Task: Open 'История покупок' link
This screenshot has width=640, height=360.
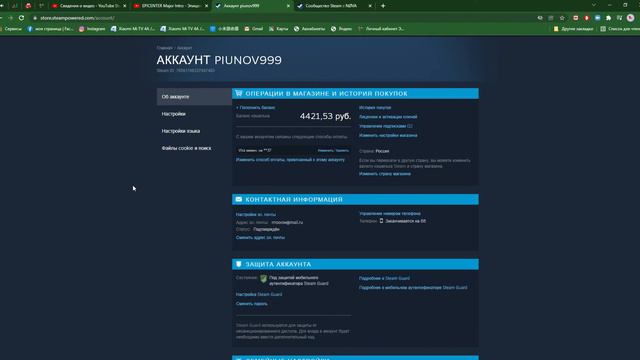Action: click(375, 107)
